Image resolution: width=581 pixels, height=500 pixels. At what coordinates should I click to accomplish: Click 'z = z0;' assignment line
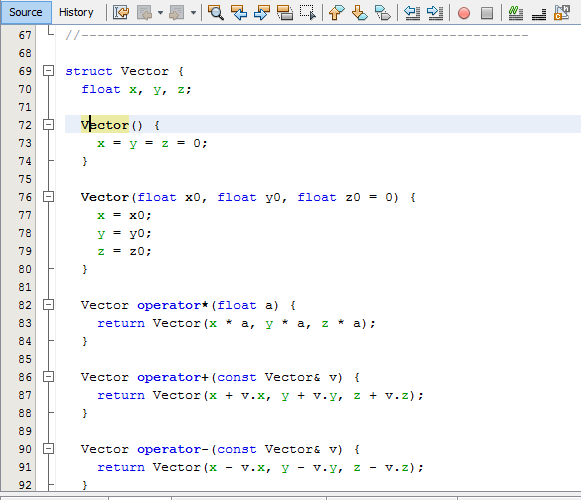pyautogui.click(x=124, y=251)
